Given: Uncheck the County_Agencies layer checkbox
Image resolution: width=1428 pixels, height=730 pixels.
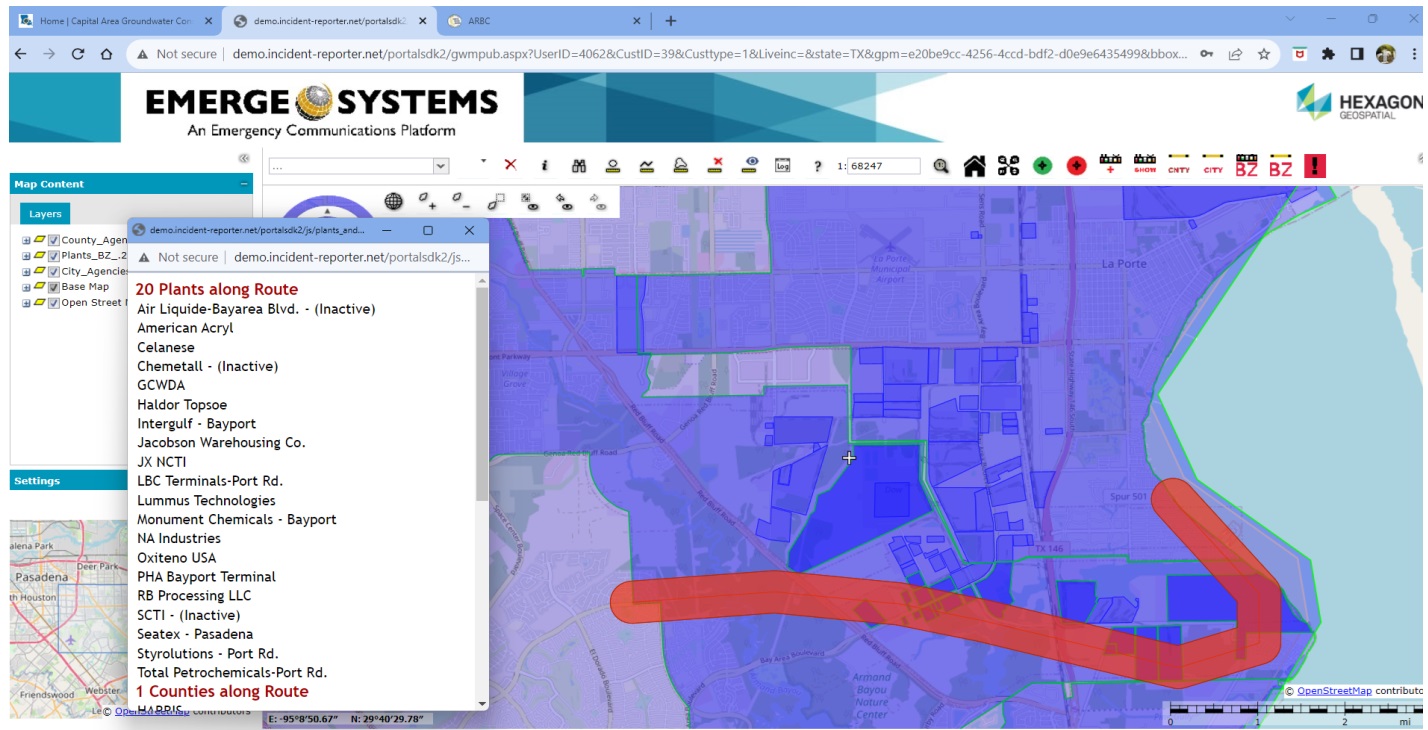Looking at the screenshot, I should click(x=54, y=240).
